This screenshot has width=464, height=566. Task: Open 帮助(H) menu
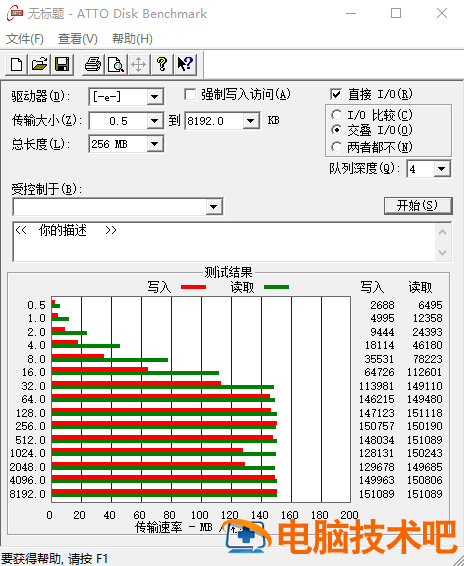pyautogui.click(x=132, y=39)
